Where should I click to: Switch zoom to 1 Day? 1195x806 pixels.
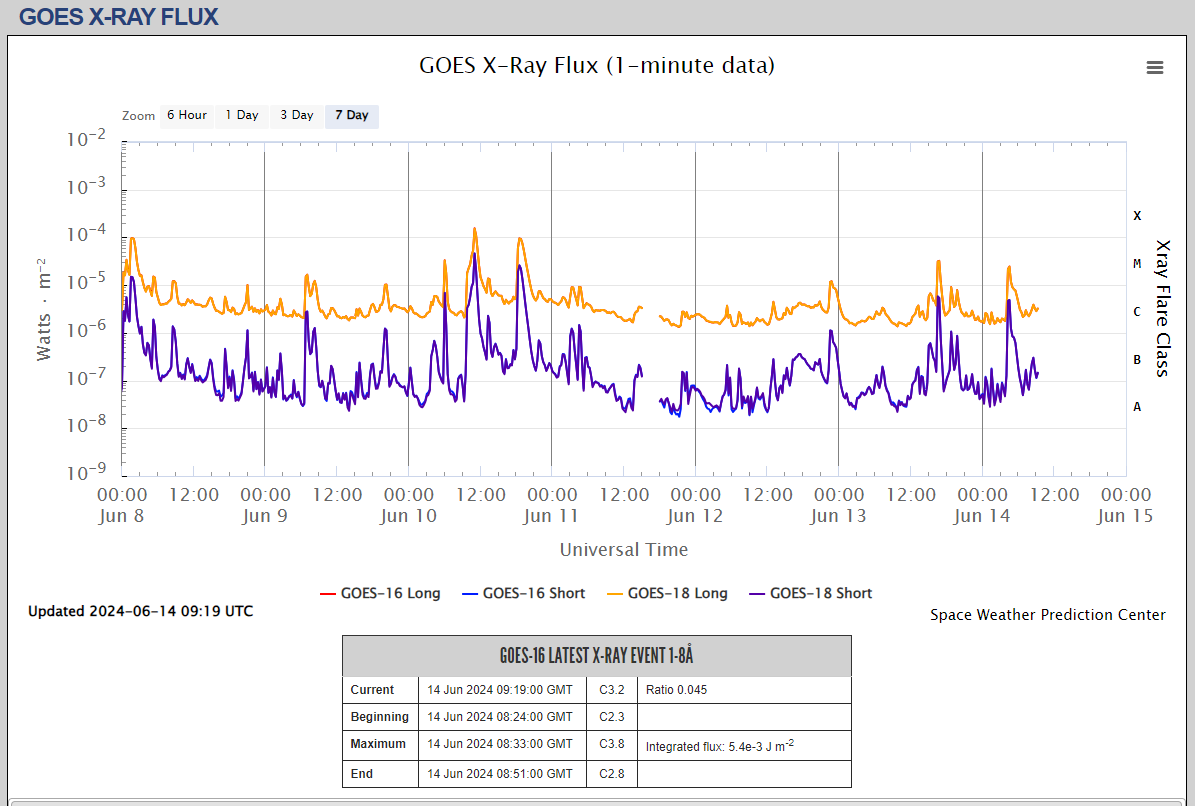[x=241, y=116]
